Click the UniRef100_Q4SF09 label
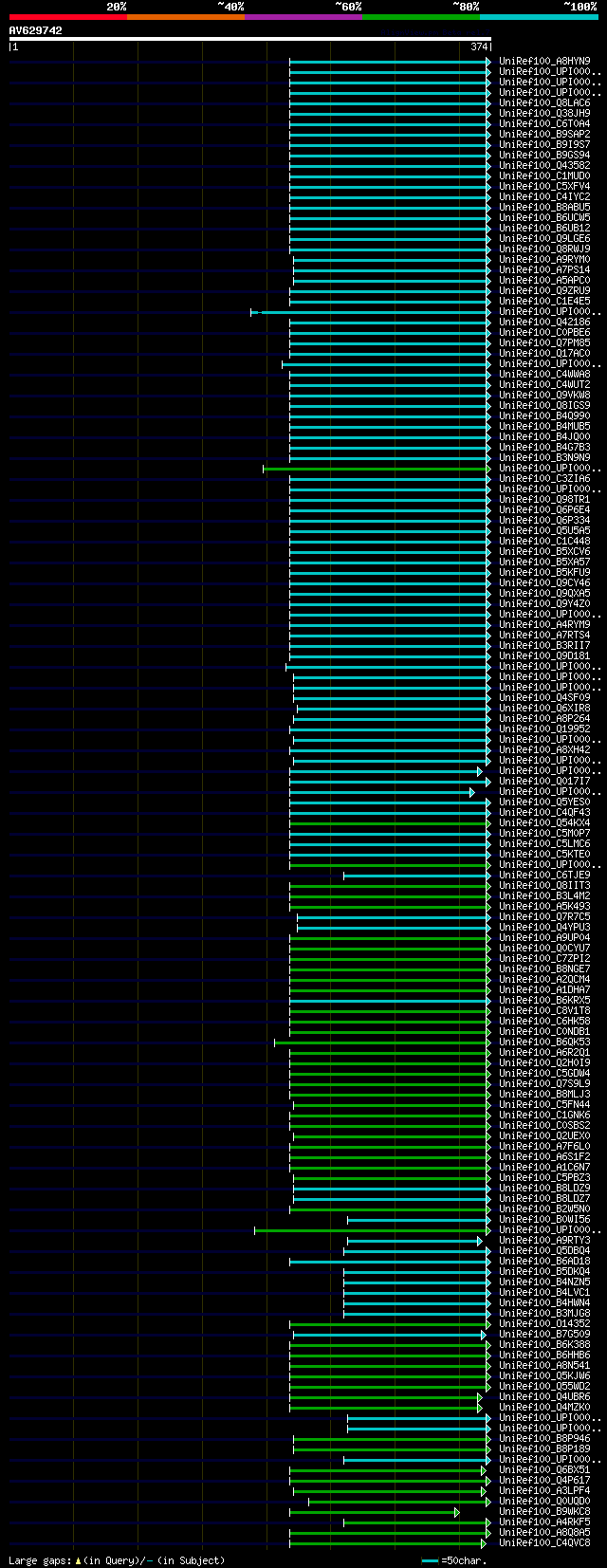 544,698
